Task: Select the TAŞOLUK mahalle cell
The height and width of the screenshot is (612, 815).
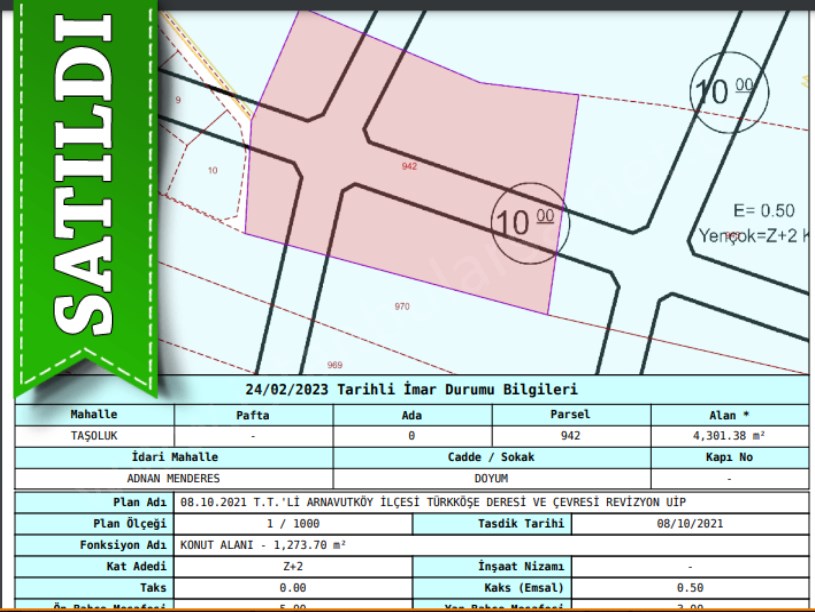Action: click(x=94, y=436)
